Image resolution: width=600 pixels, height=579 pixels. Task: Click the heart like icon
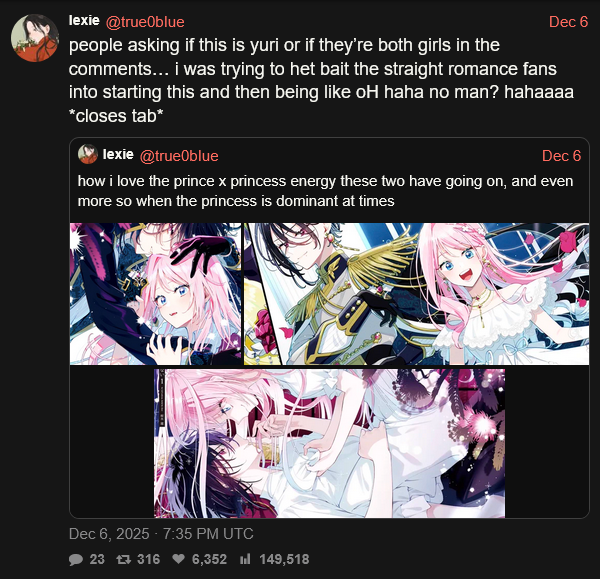pyautogui.click(x=178, y=559)
